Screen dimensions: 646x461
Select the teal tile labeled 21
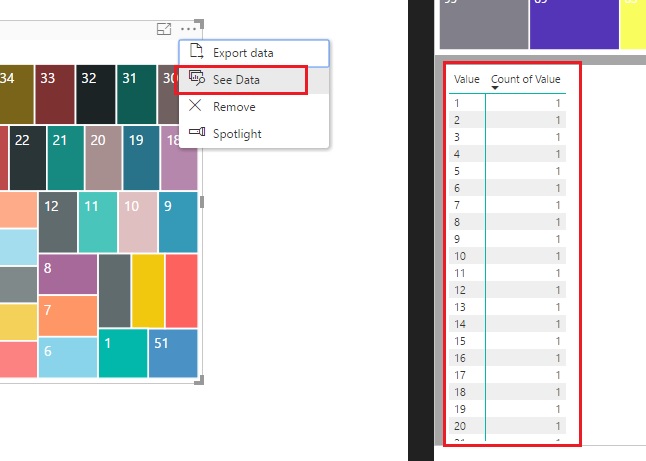[66, 158]
